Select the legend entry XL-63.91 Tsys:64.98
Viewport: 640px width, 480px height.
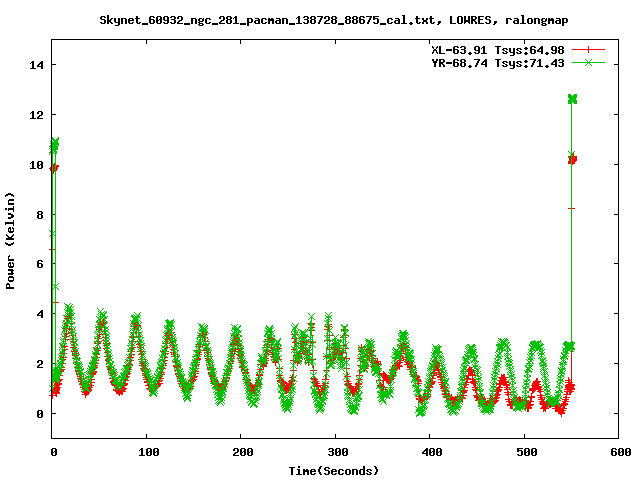pyautogui.click(x=498, y=50)
